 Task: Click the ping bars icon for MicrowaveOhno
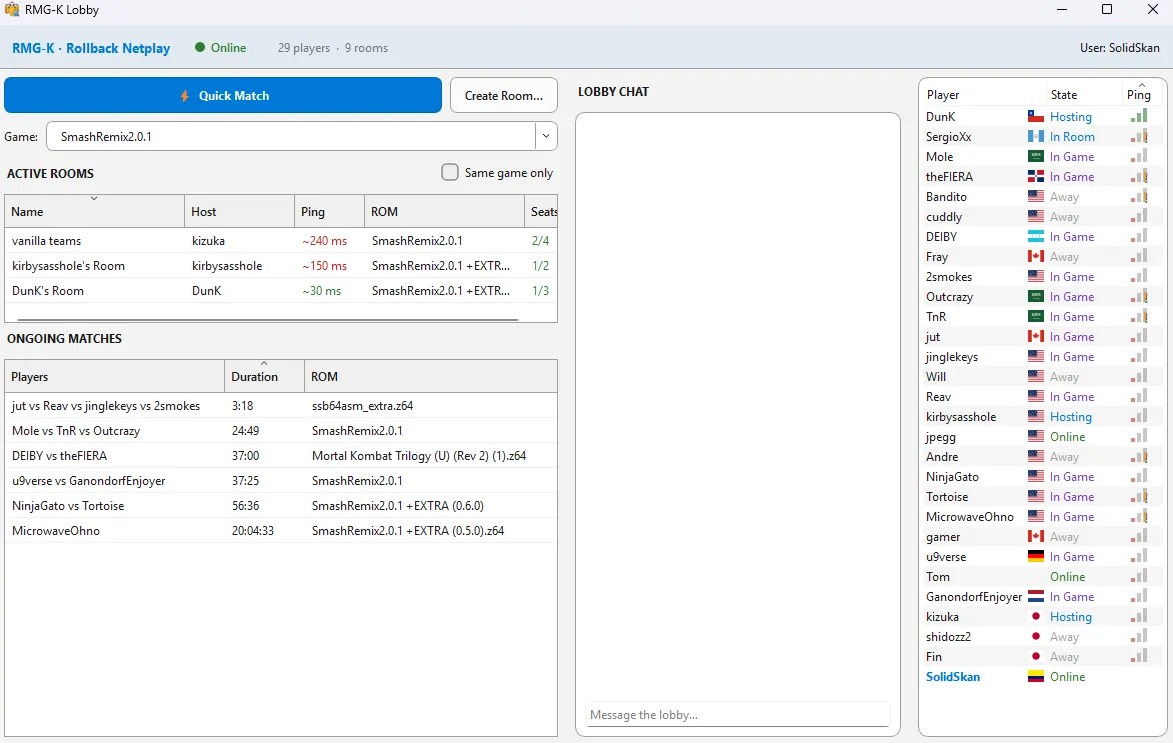pyautogui.click(x=1139, y=516)
